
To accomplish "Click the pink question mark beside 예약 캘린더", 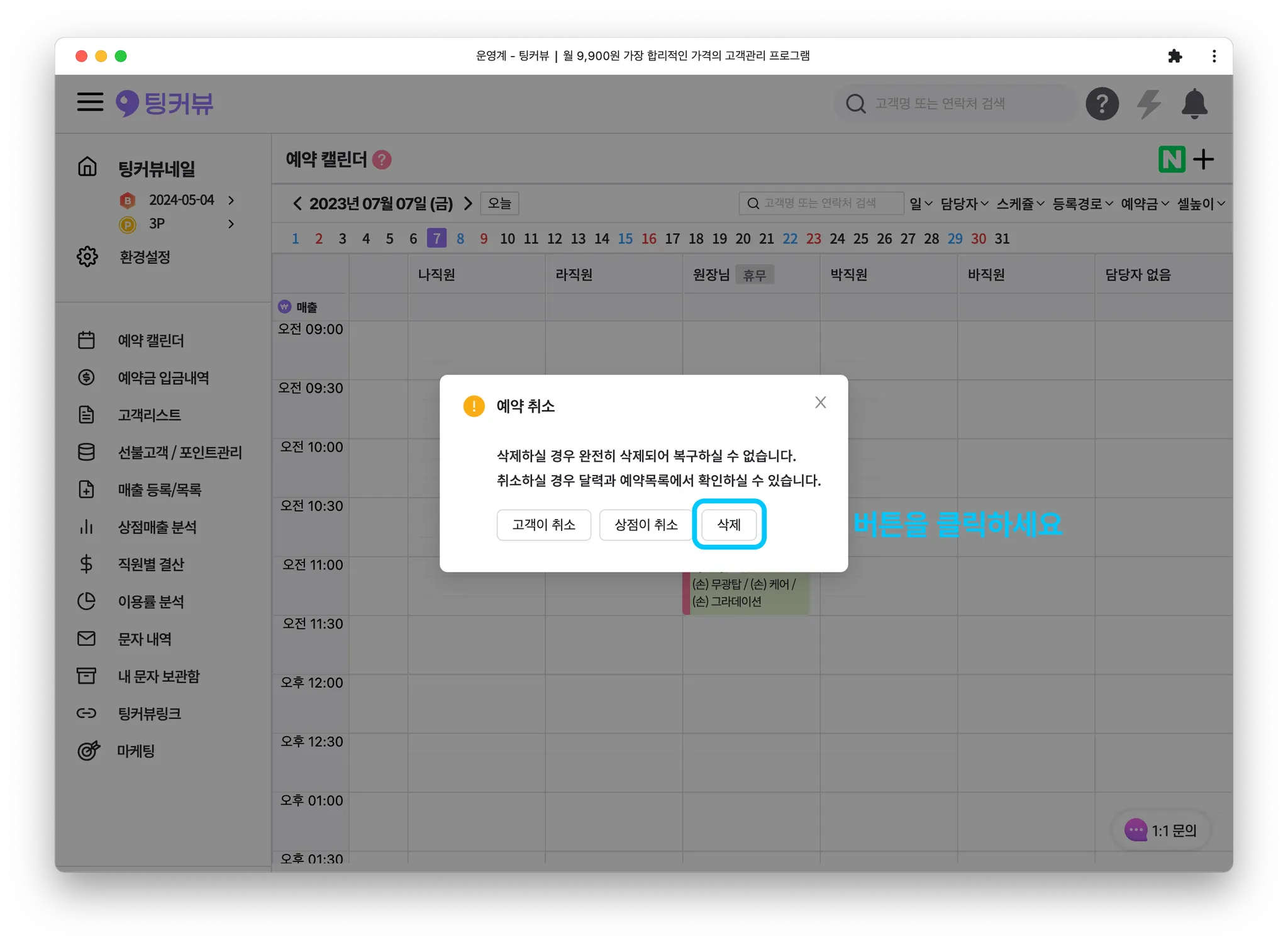I will (x=382, y=160).
